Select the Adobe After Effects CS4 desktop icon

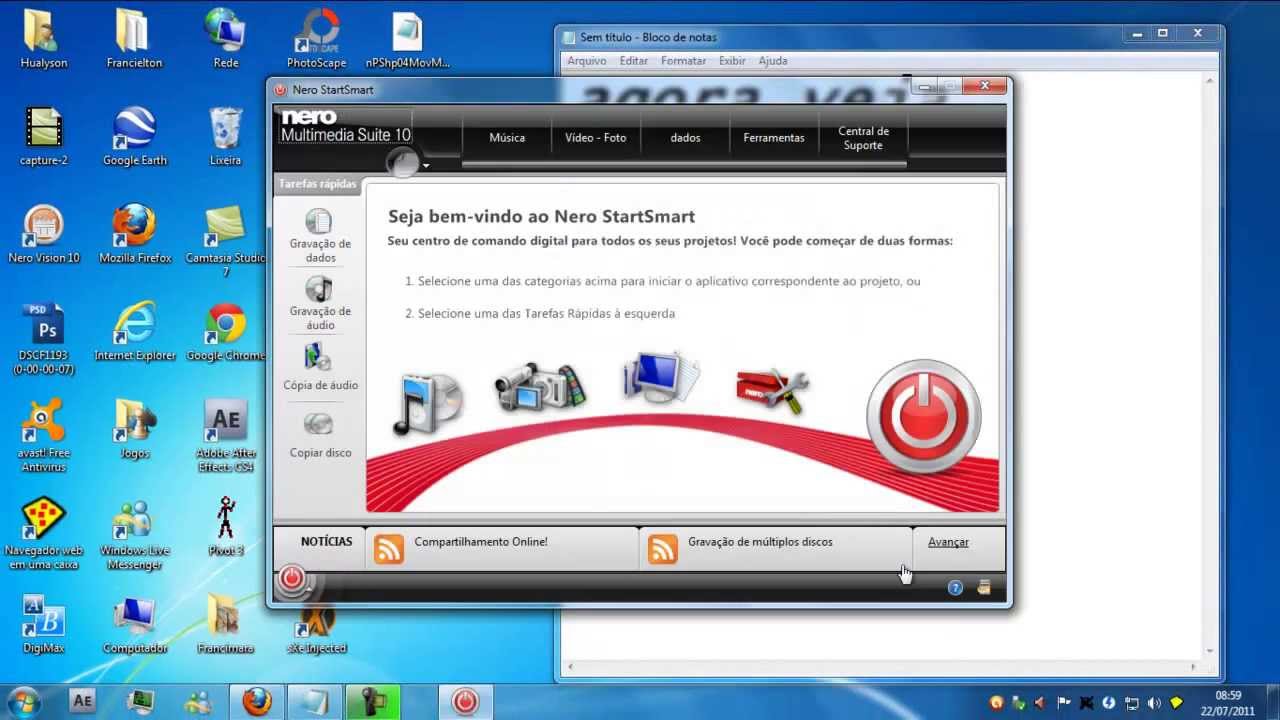coord(226,437)
